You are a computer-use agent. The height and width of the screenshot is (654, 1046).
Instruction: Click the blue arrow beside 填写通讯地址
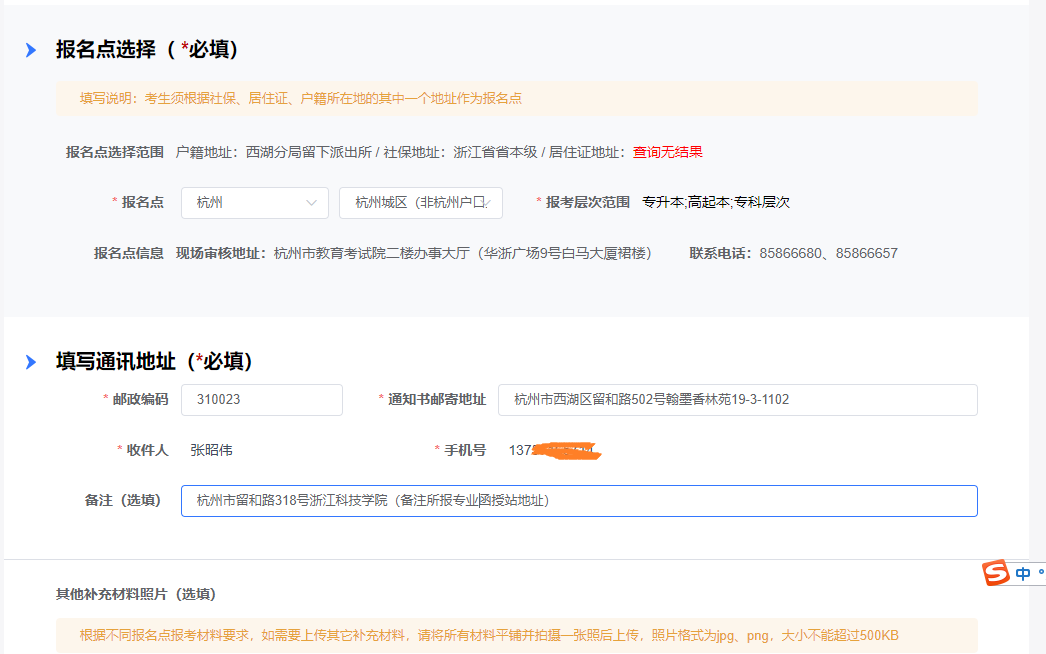coord(31,362)
